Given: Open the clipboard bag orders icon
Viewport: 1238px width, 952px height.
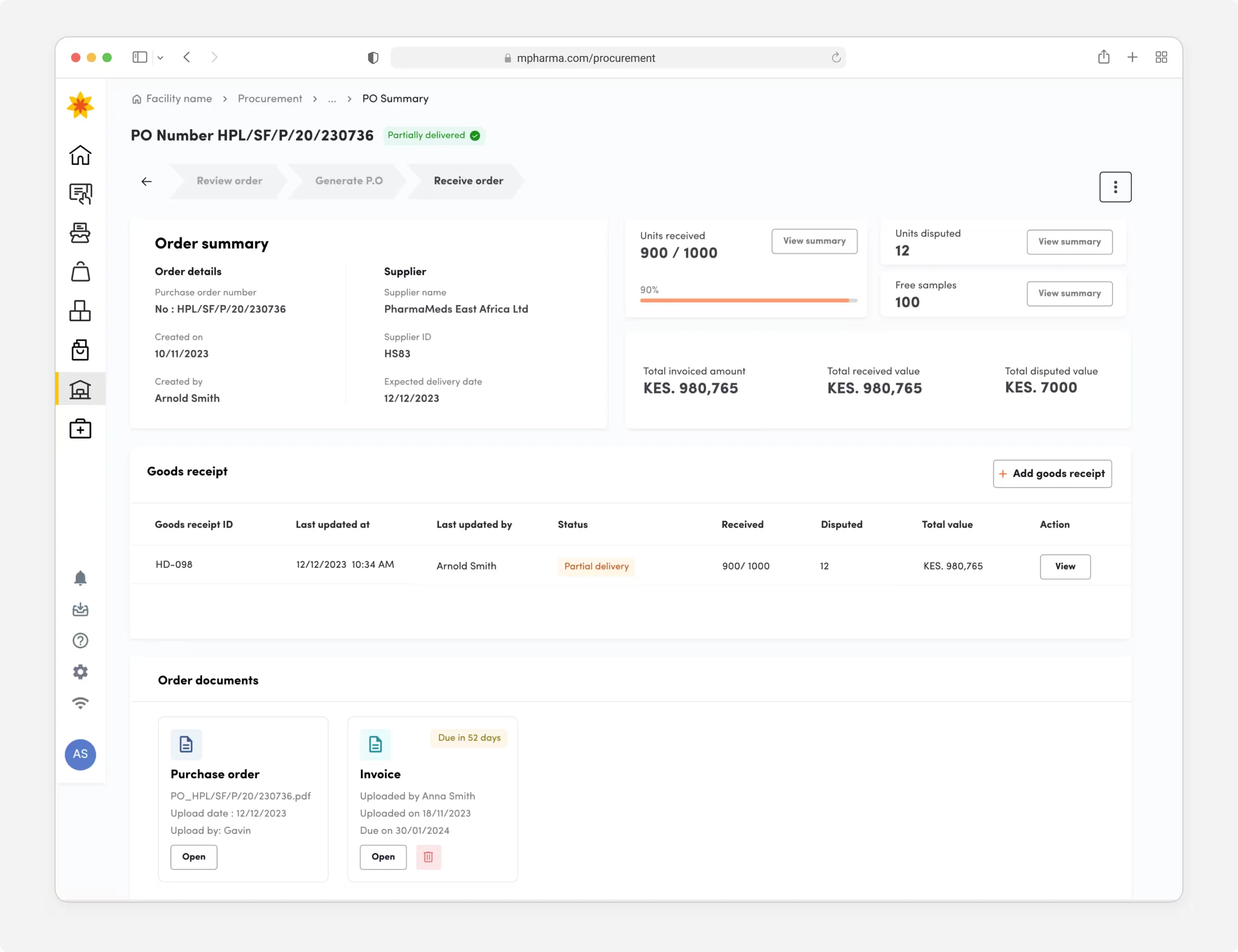Looking at the screenshot, I should (80, 349).
